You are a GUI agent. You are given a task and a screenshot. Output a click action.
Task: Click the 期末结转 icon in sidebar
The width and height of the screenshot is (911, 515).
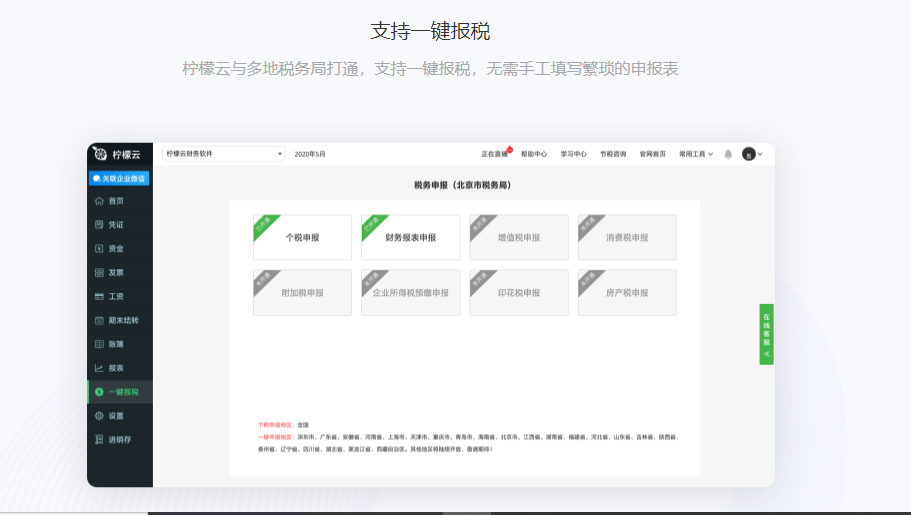click(99, 320)
